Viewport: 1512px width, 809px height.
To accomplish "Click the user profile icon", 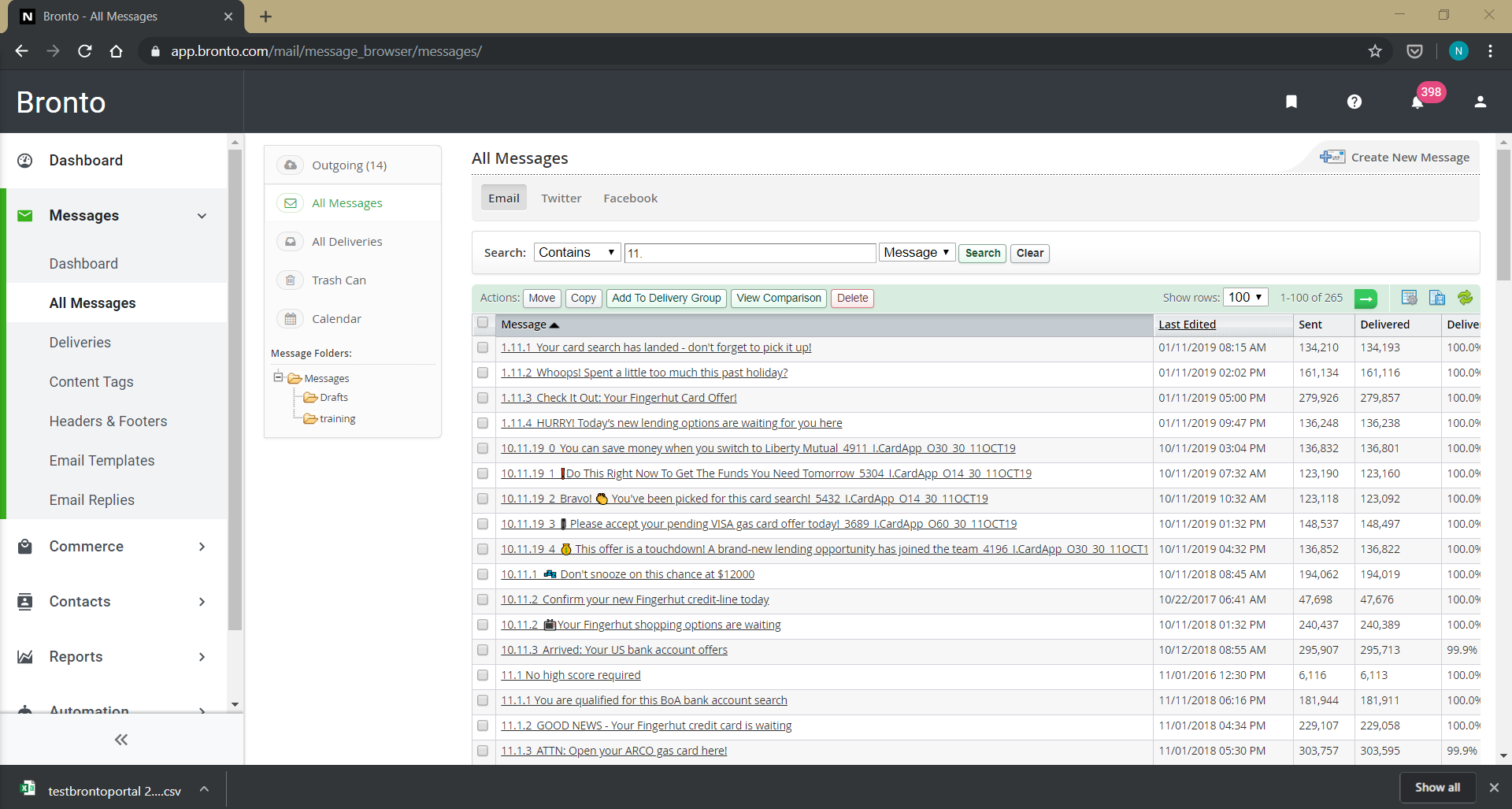I will pos(1480,102).
